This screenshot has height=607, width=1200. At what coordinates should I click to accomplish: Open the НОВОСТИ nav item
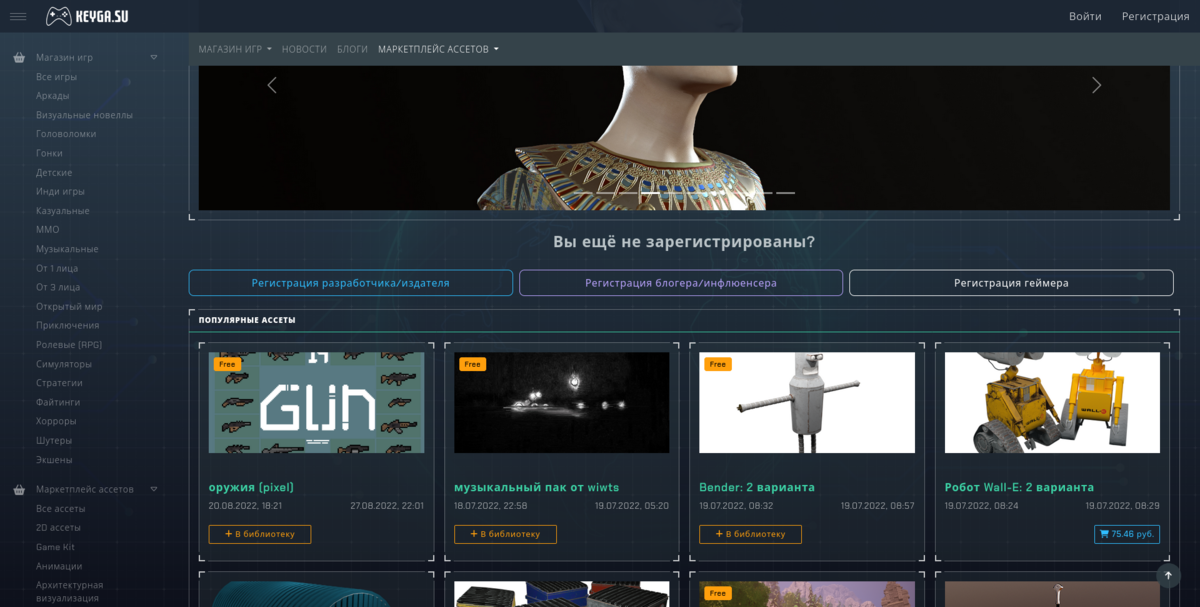tap(304, 49)
